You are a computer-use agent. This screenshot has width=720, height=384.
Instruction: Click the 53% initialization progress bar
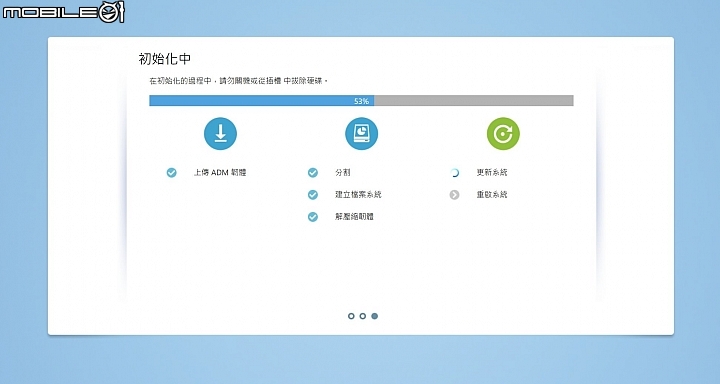tap(361, 101)
